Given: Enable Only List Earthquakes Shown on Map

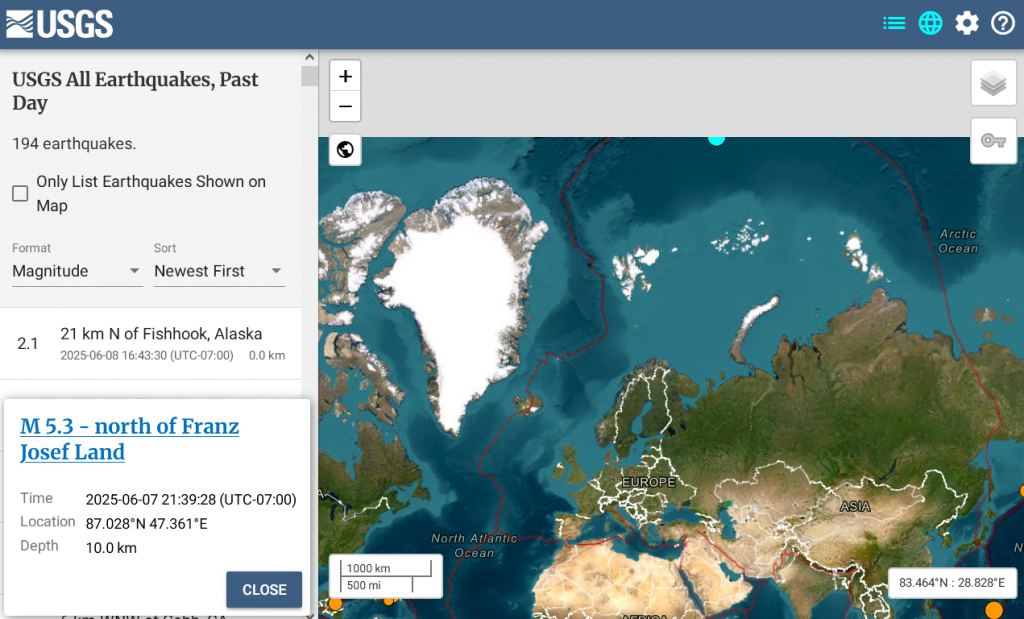Looking at the screenshot, I should (x=20, y=193).
